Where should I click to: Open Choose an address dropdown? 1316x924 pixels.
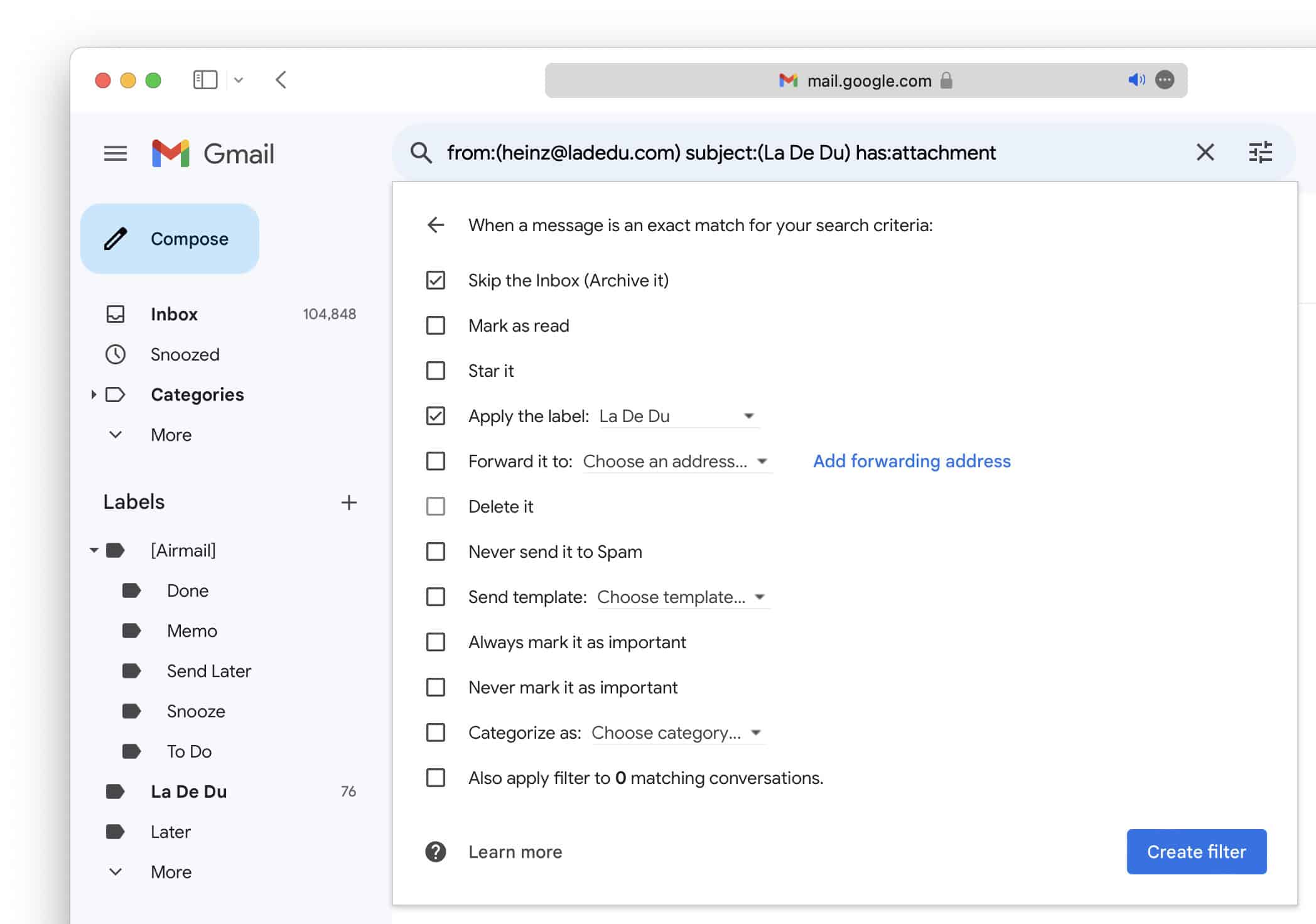pyautogui.click(x=677, y=461)
